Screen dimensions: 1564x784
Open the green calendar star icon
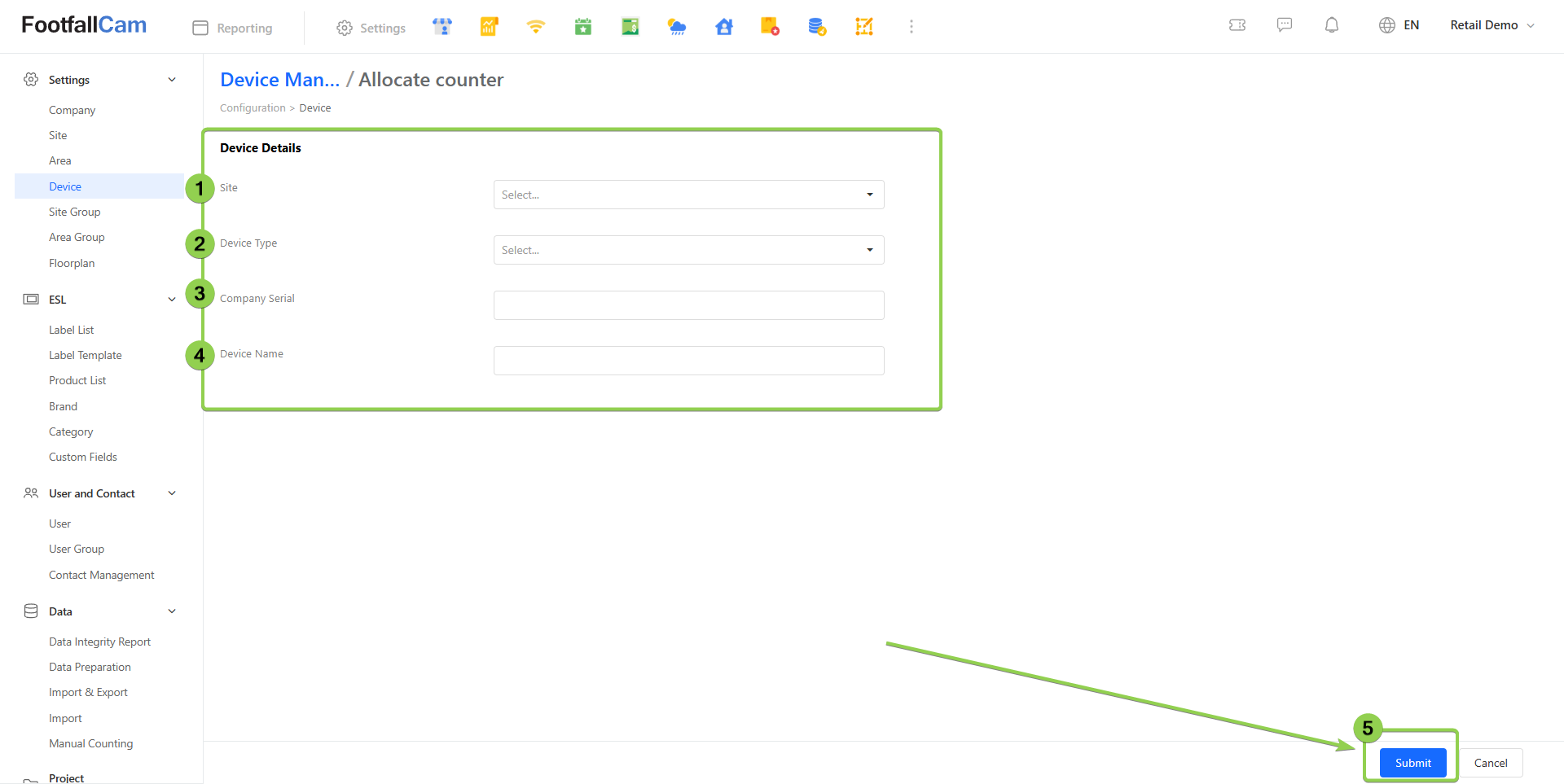582,27
